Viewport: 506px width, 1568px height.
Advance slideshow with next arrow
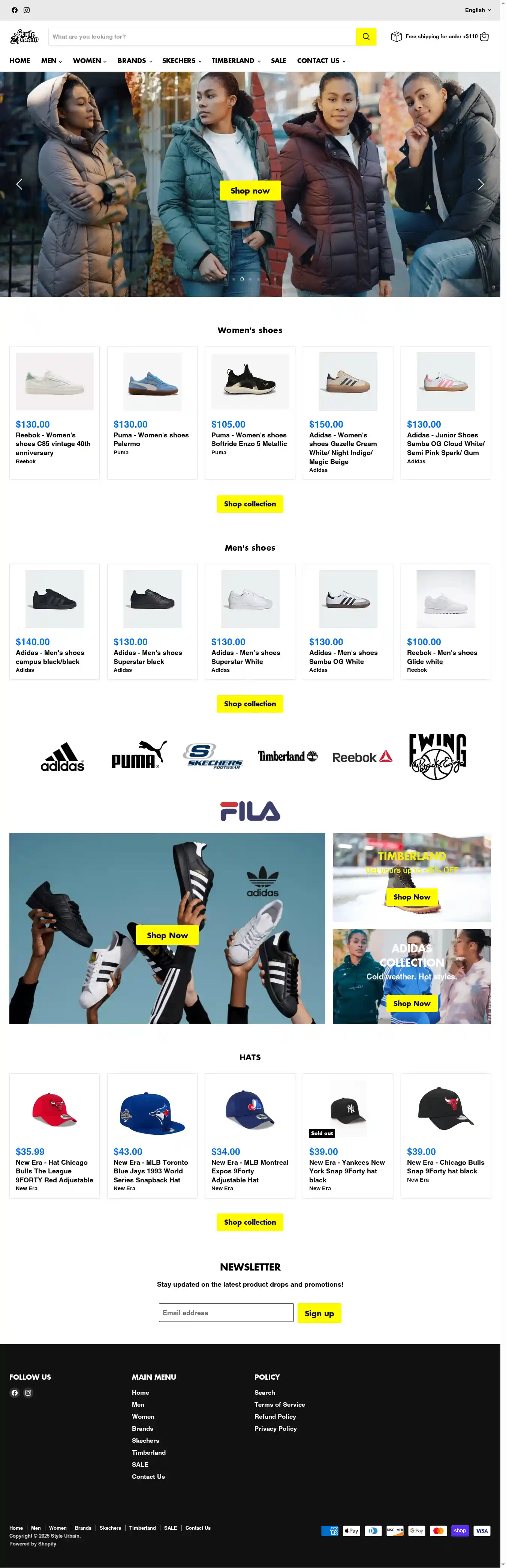point(481,185)
